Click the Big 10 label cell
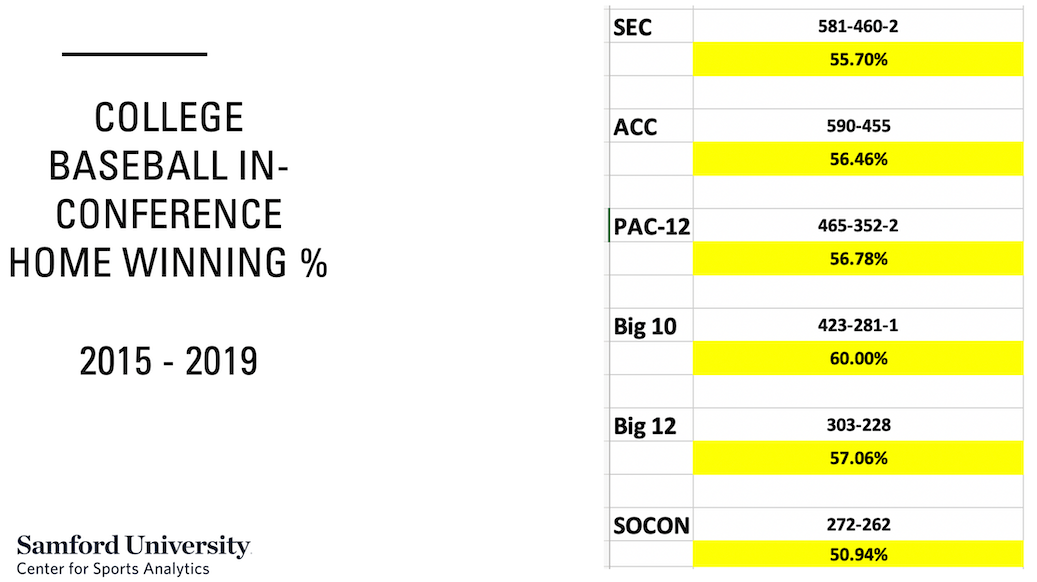Screen dimensions: 1037x582 (650, 325)
